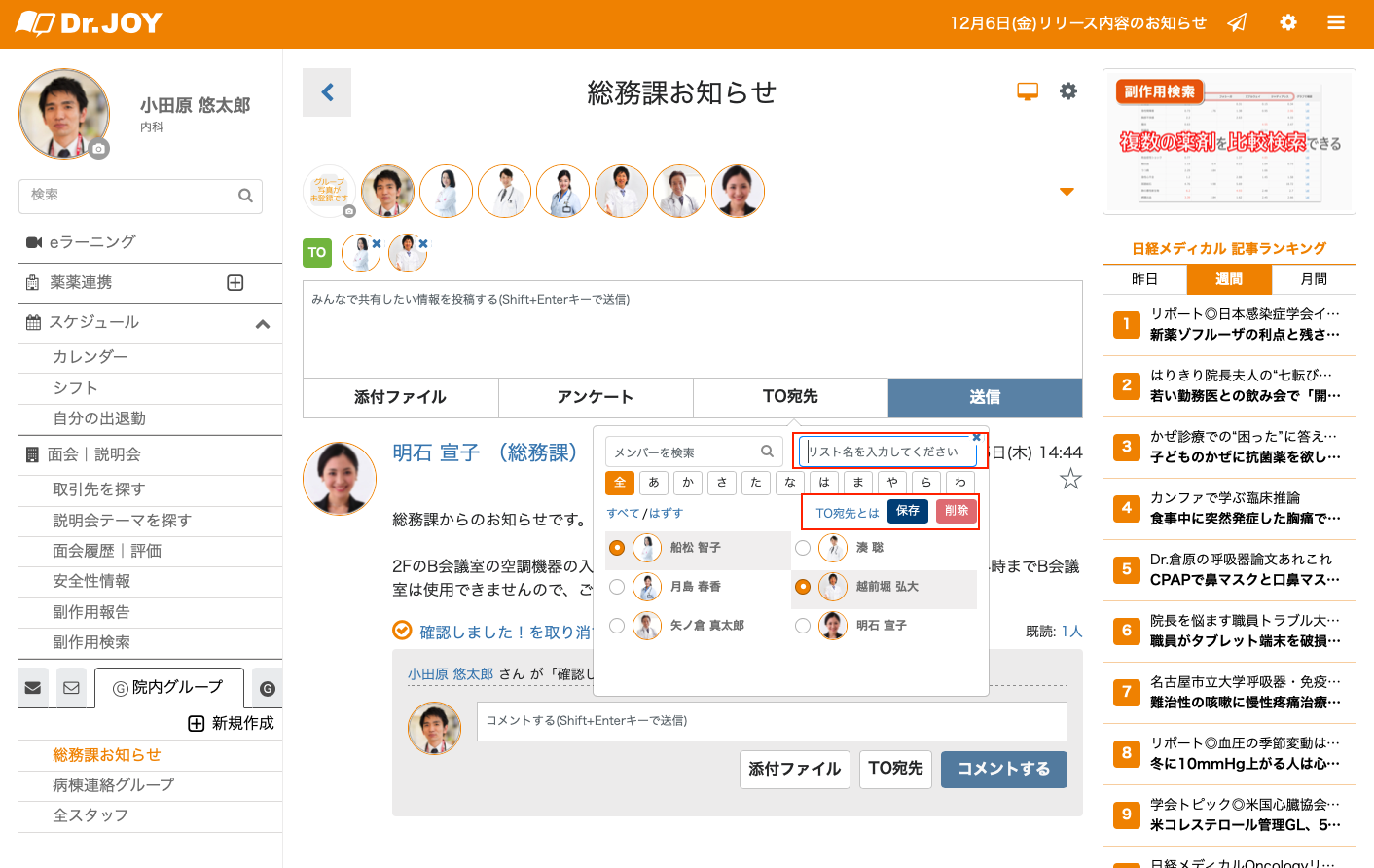Click the list name input field
Image resolution: width=1374 pixels, height=868 pixels.
click(x=887, y=452)
